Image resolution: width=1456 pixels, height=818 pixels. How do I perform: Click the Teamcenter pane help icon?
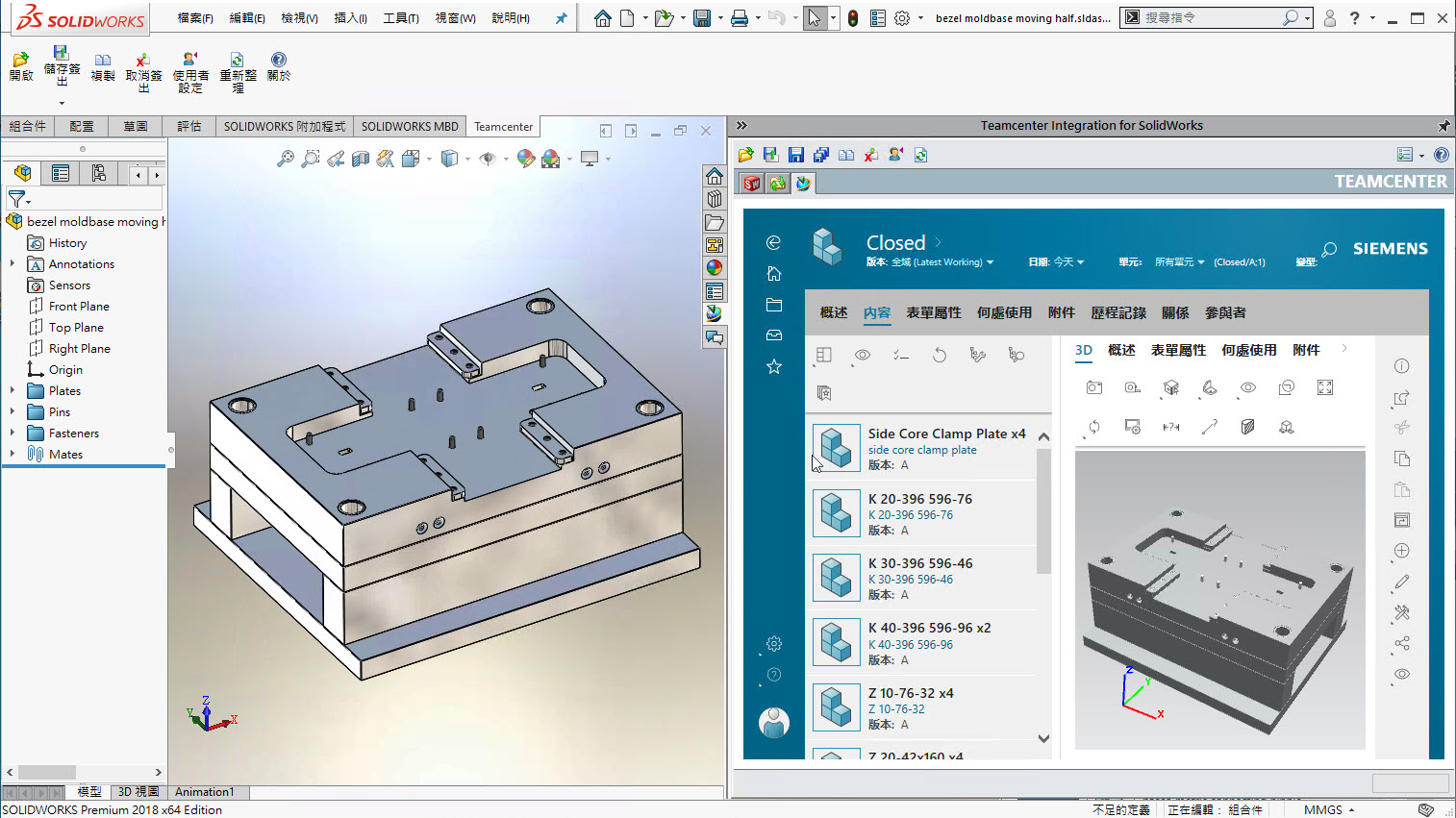pos(1441,155)
